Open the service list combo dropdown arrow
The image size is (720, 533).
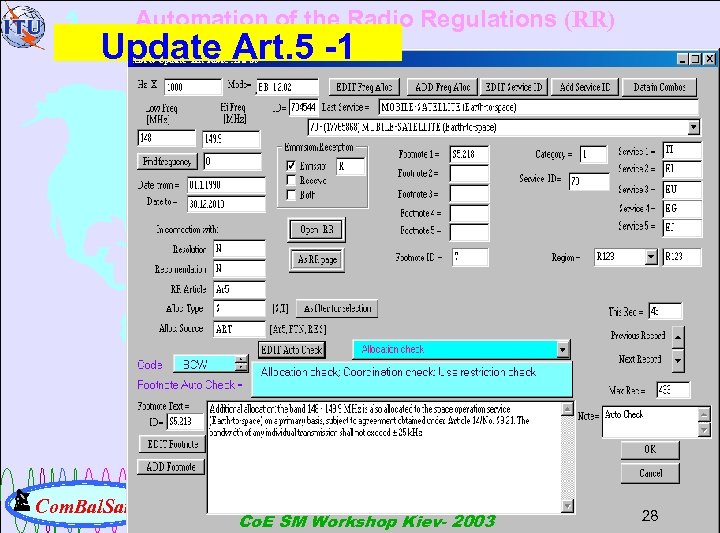click(x=693, y=127)
